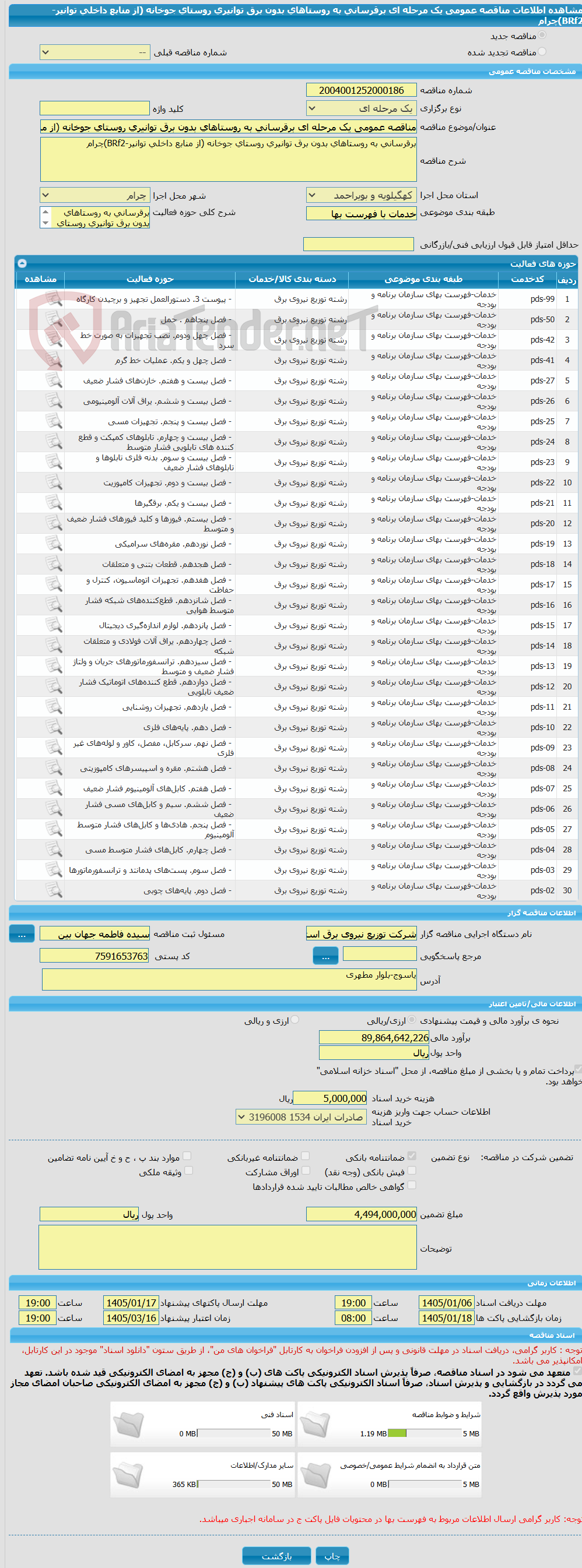
Task: Select ارزی/ریالی estimate radio option
Action: (x=412, y=1020)
